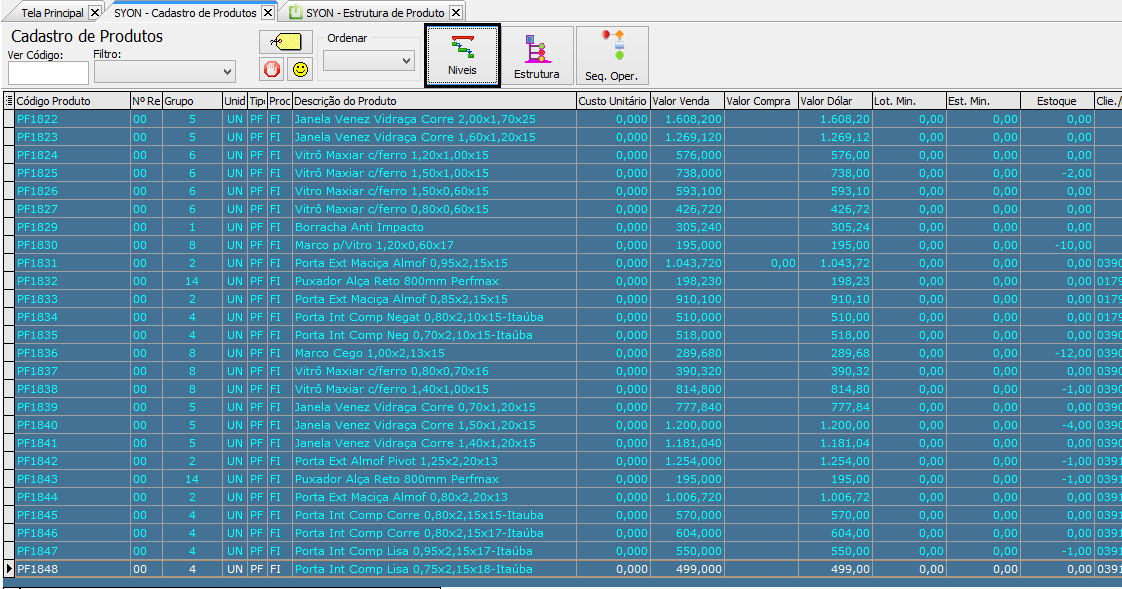Click the red stop hand icon
The image size is (1122, 589).
(x=271, y=69)
